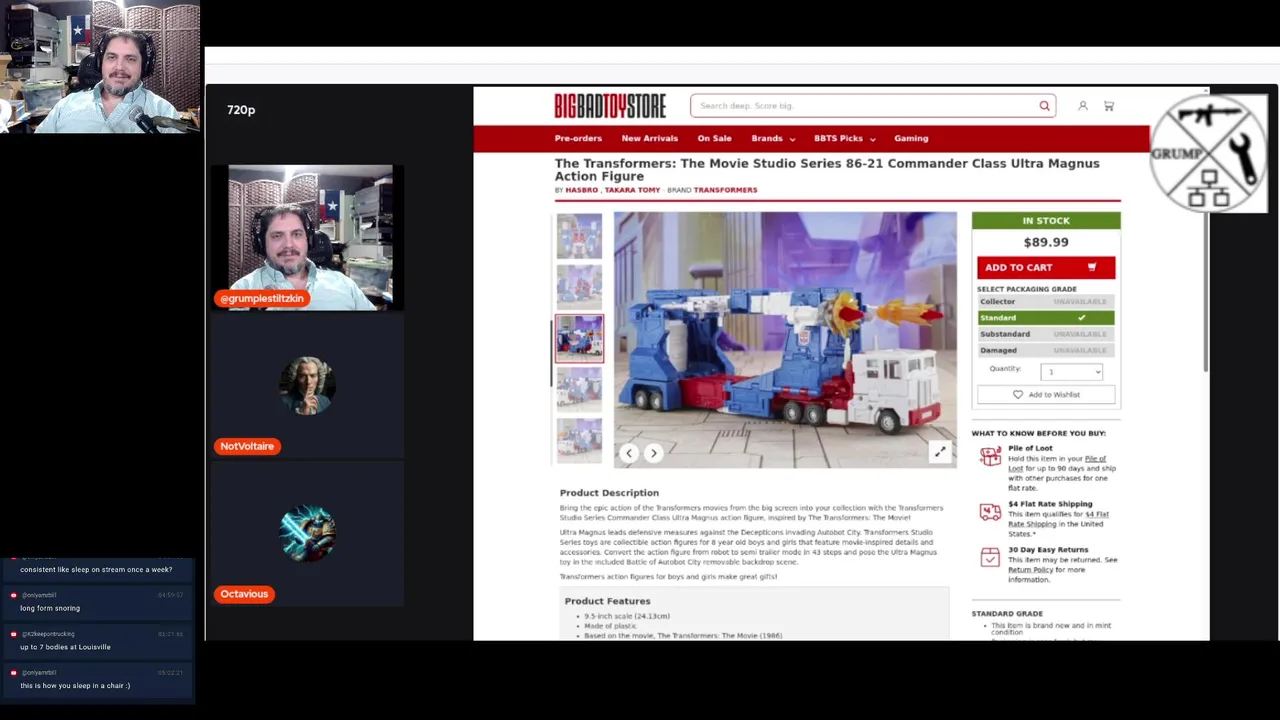Click the IN STOCK status banner
The image size is (1280, 720).
click(x=1046, y=220)
